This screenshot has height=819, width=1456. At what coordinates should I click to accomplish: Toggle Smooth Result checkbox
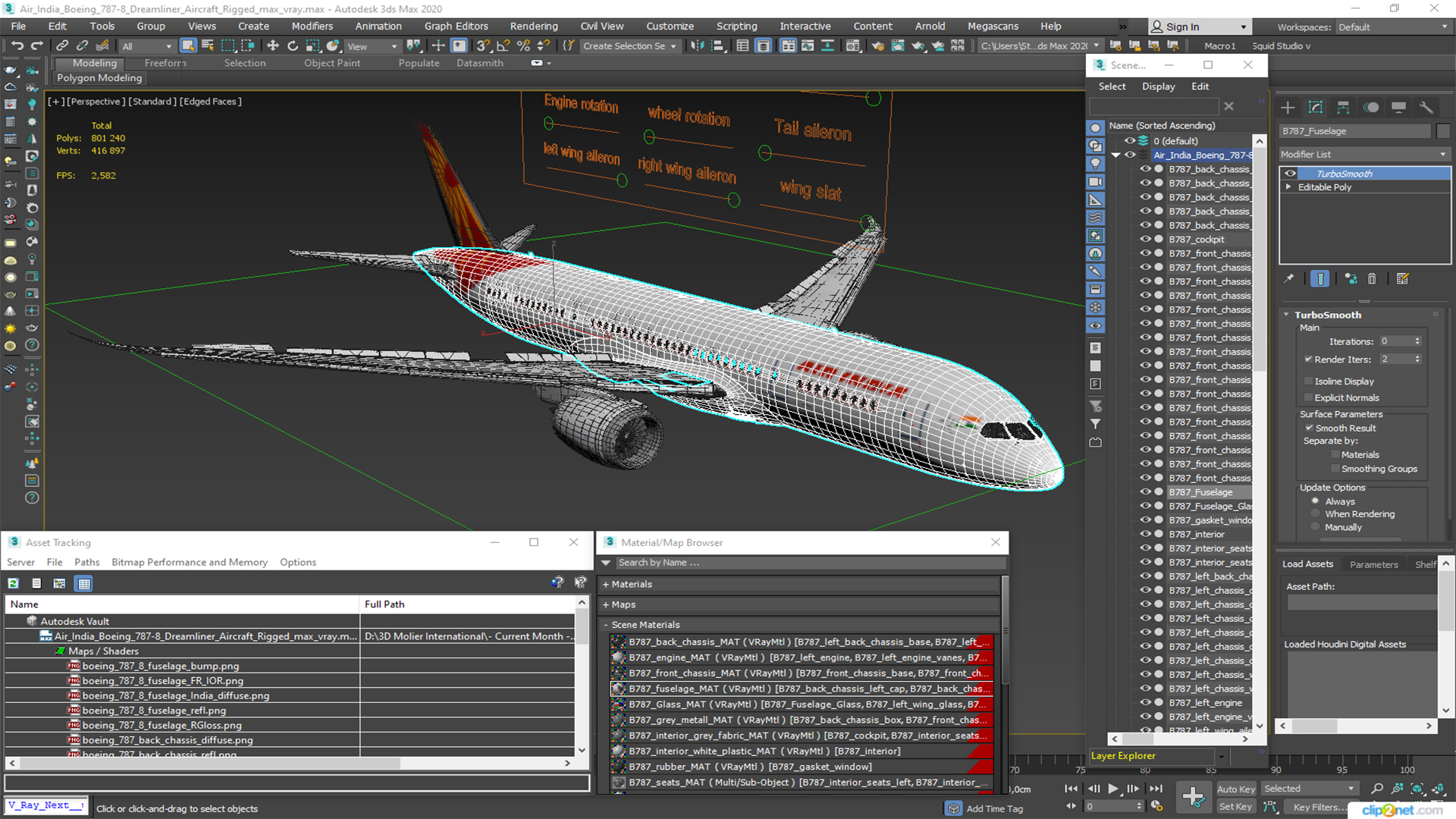pos(1309,428)
